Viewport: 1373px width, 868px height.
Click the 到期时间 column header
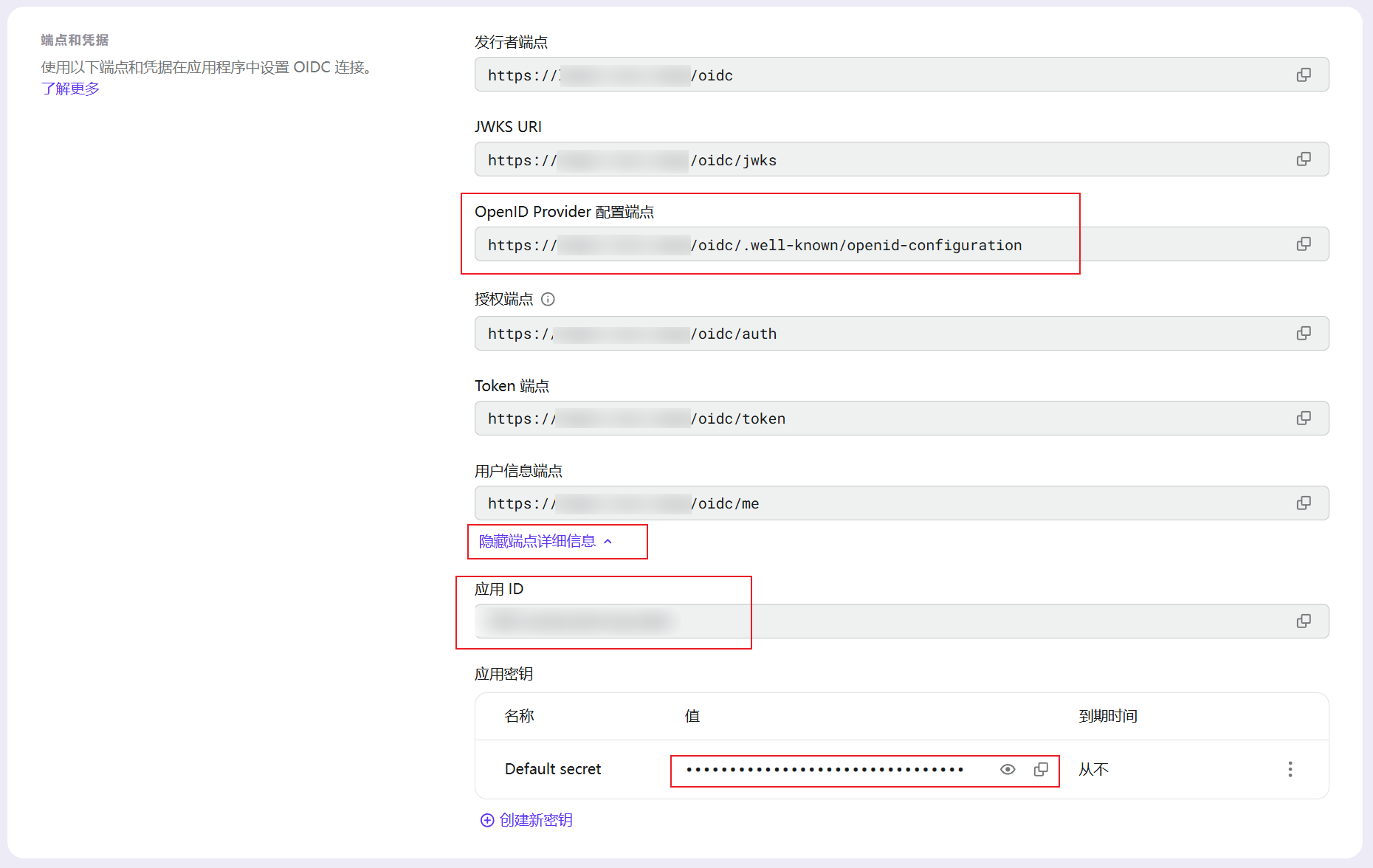coord(1107,716)
